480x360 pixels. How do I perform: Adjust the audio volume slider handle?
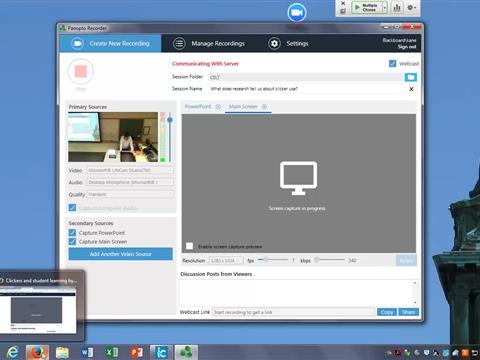point(170,120)
